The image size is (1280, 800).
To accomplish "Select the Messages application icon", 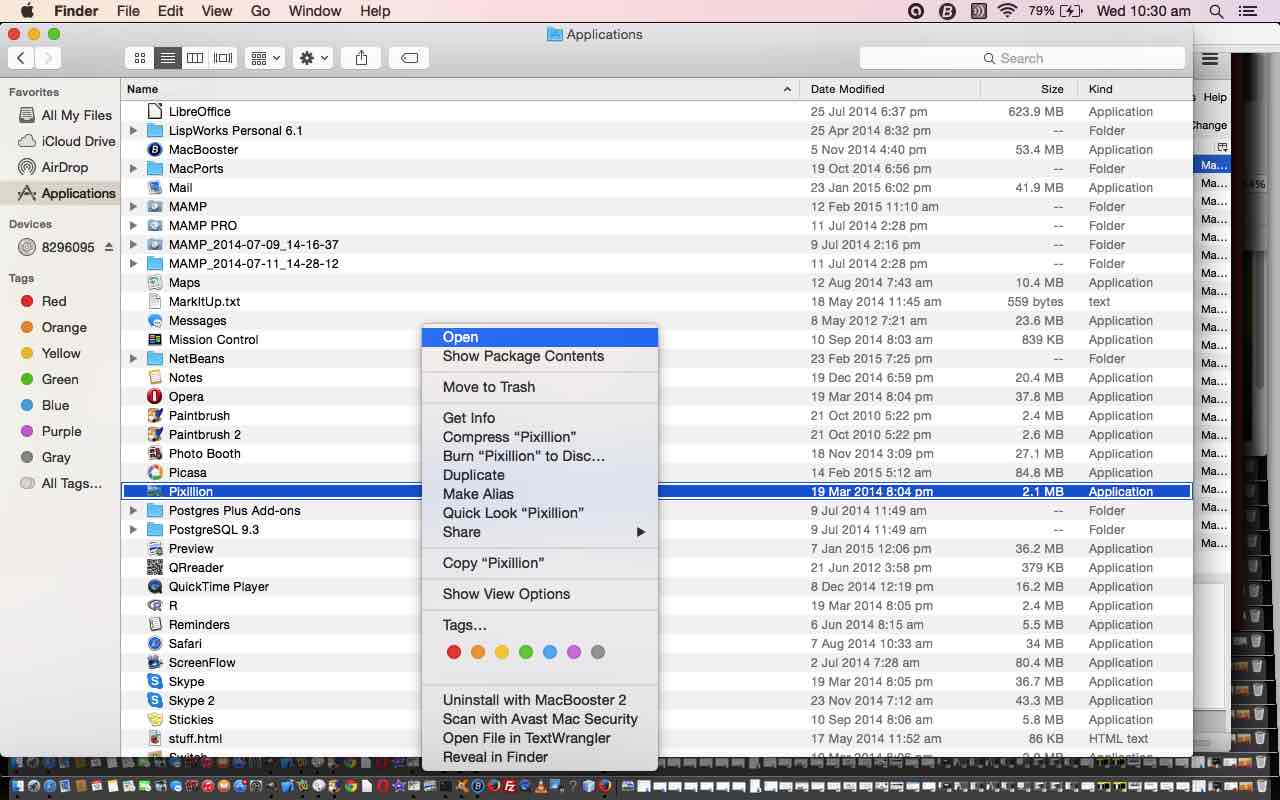I will [155, 320].
